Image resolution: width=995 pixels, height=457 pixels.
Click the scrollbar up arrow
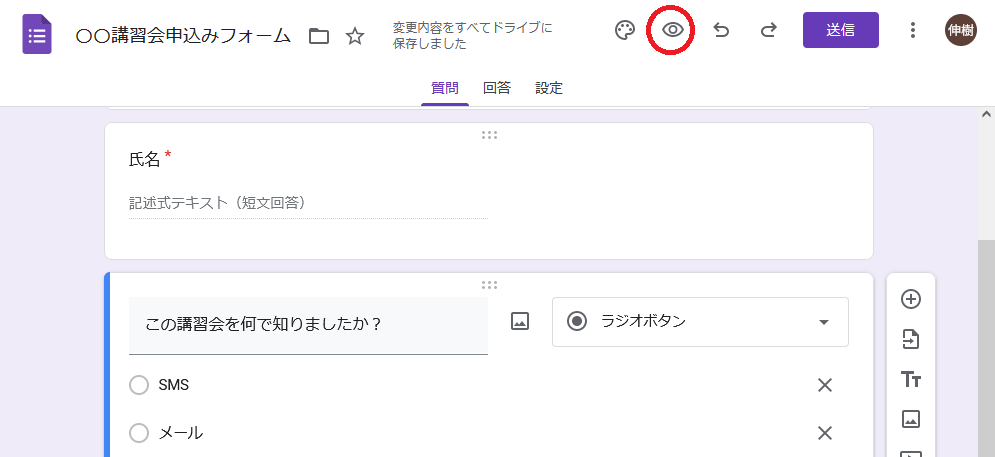pos(986,114)
